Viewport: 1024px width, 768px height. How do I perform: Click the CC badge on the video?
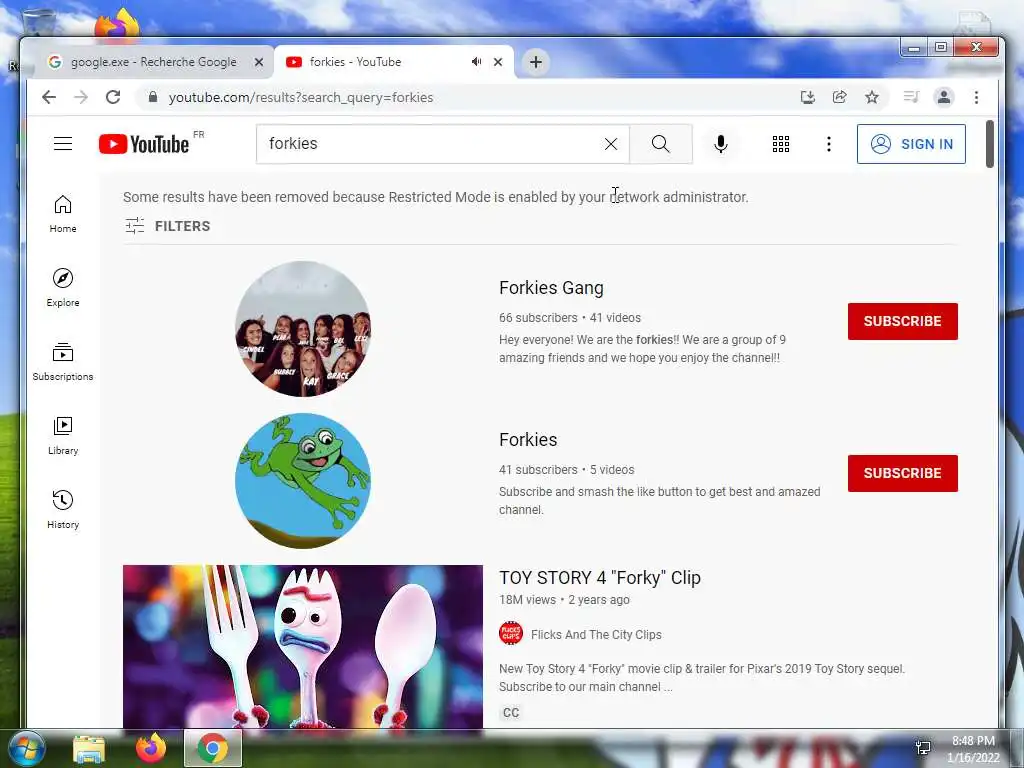pyautogui.click(x=511, y=712)
